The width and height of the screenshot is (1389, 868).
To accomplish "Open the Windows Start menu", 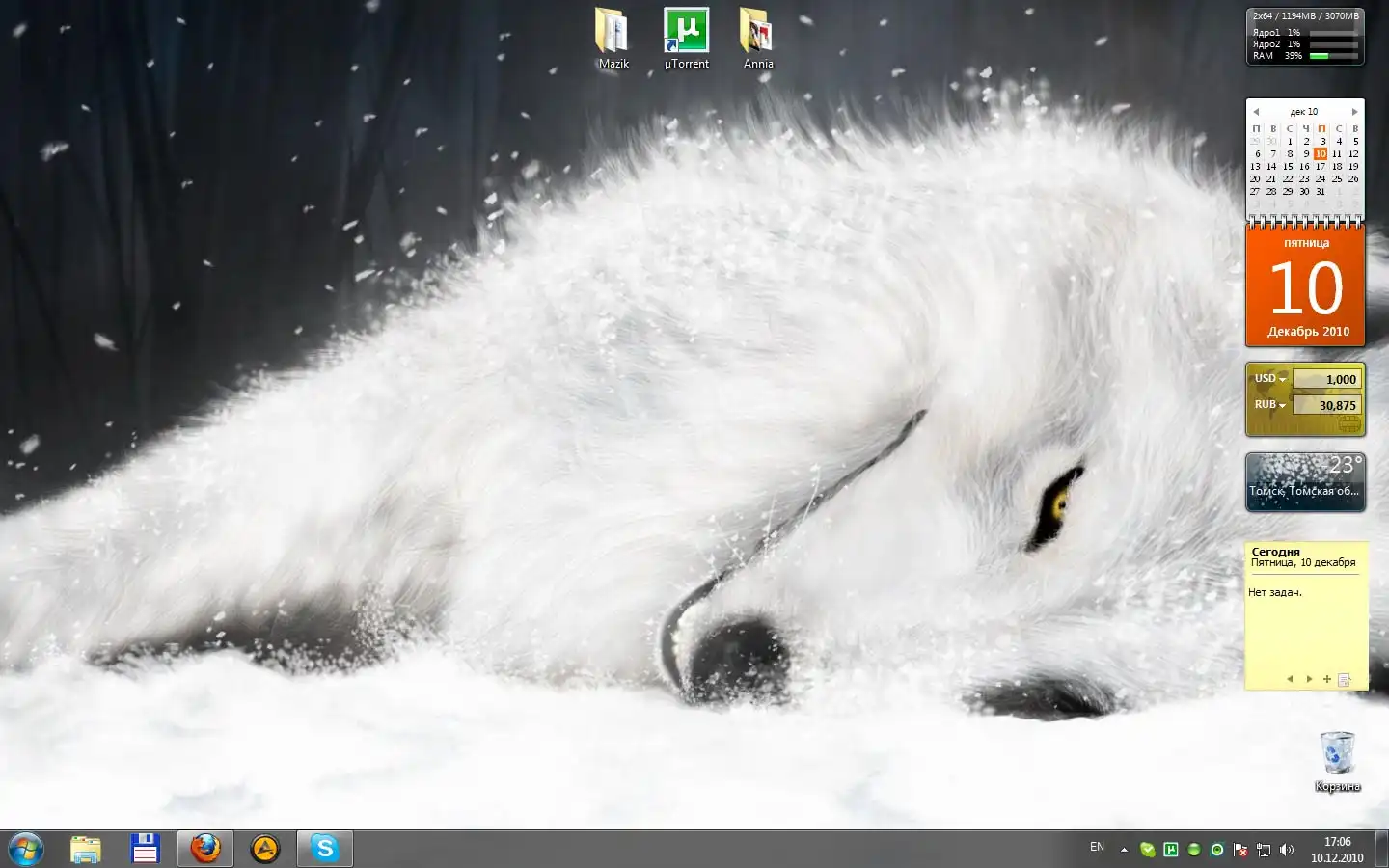I will click(26, 849).
